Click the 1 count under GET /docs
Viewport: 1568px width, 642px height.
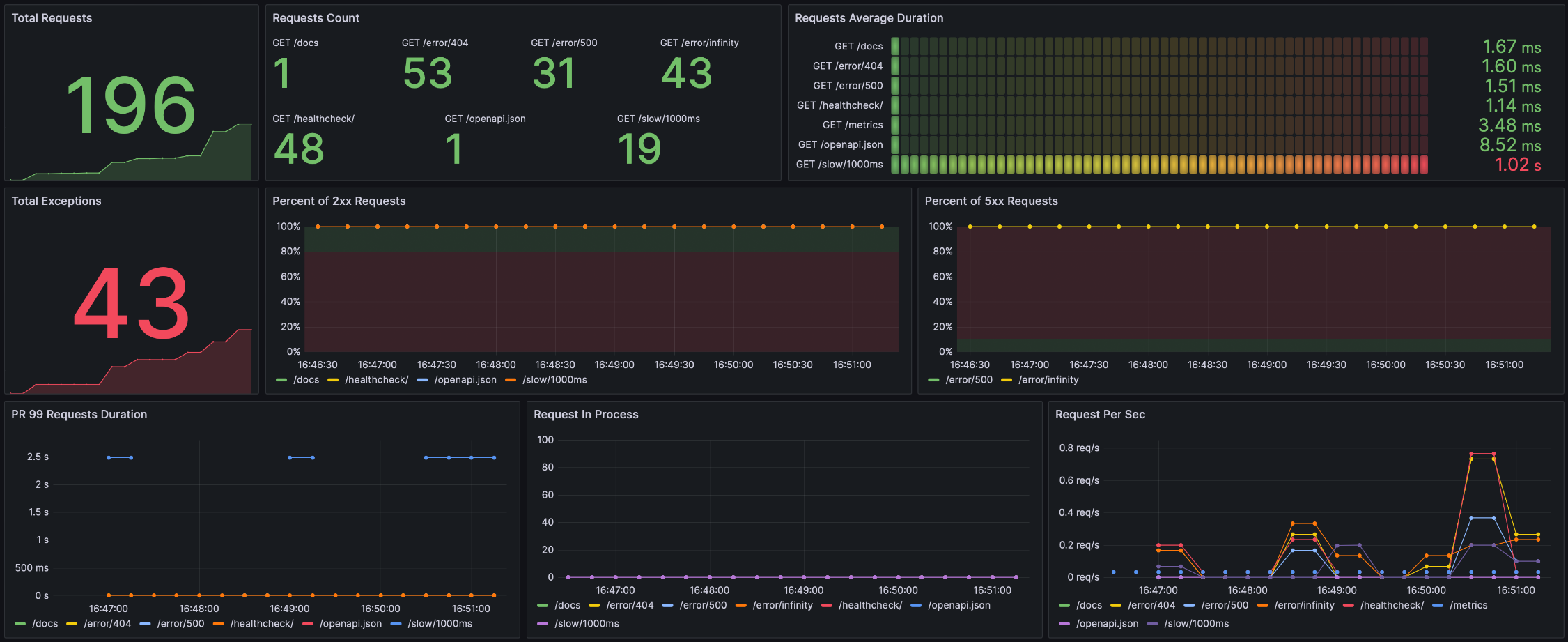[x=281, y=73]
